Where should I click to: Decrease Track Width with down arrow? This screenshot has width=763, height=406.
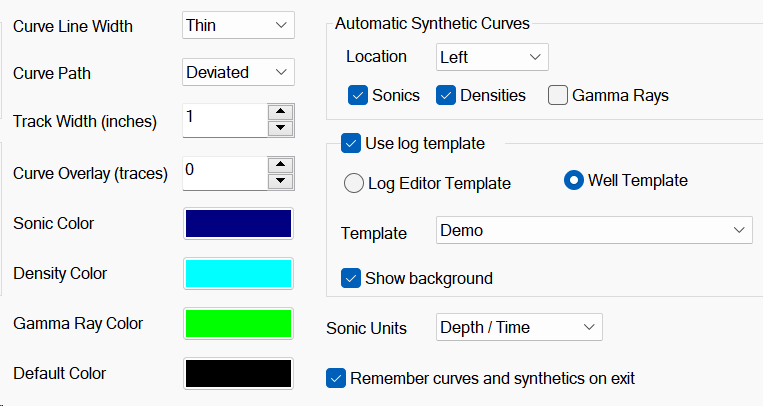(x=281, y=128)
